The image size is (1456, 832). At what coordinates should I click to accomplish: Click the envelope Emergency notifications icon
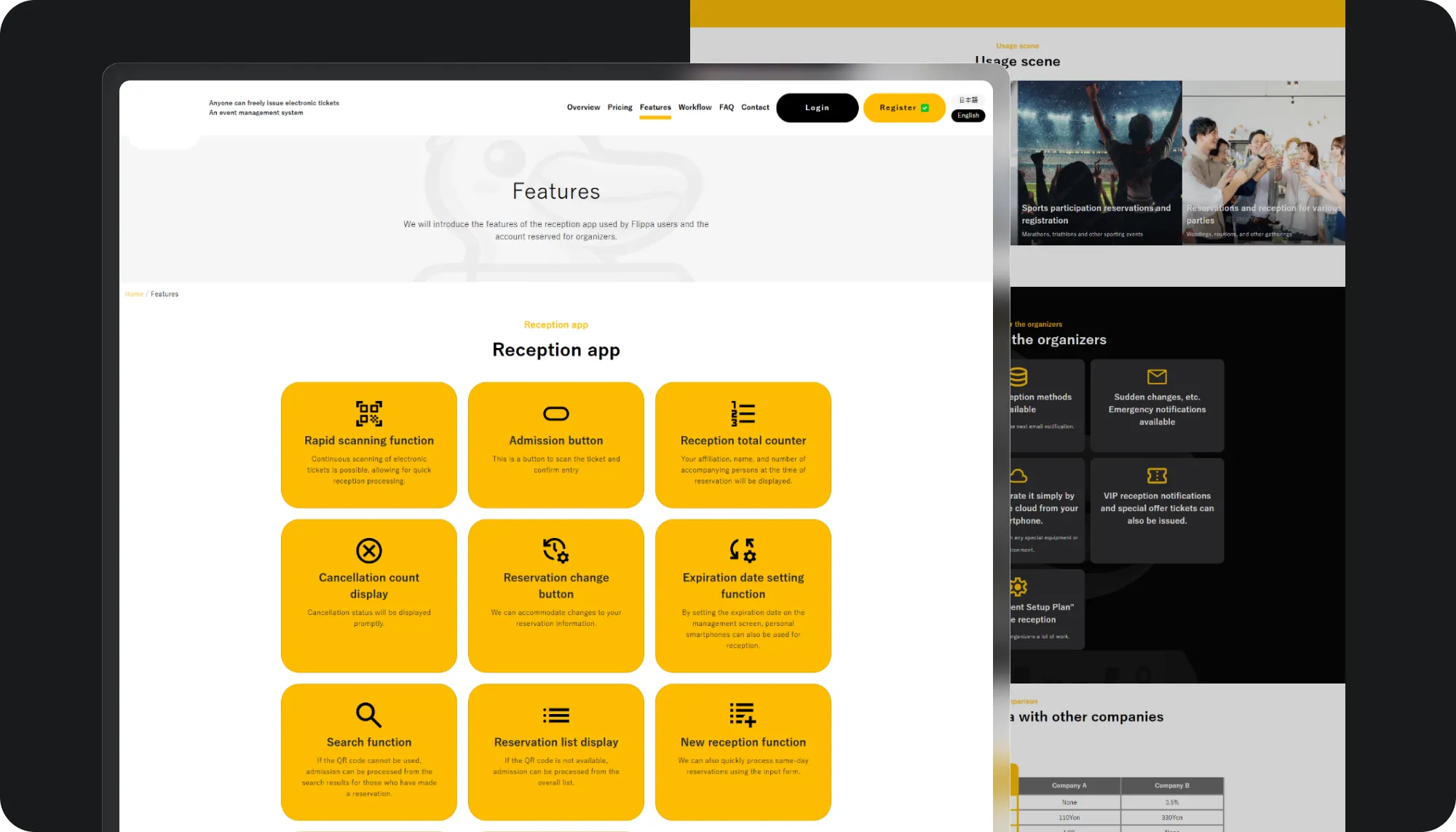(x=1157, y=376)
